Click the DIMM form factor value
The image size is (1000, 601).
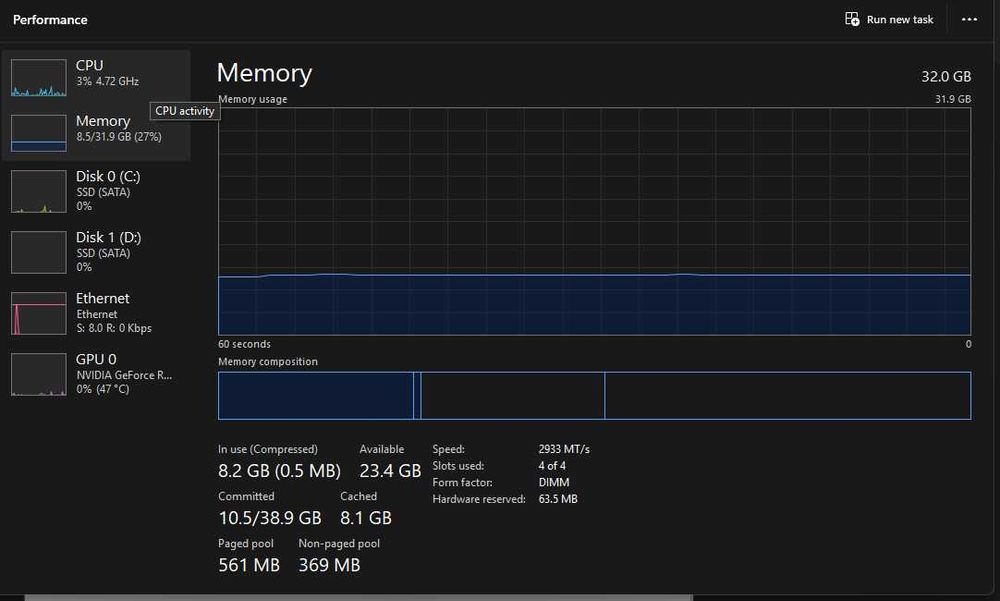point(554,482)
